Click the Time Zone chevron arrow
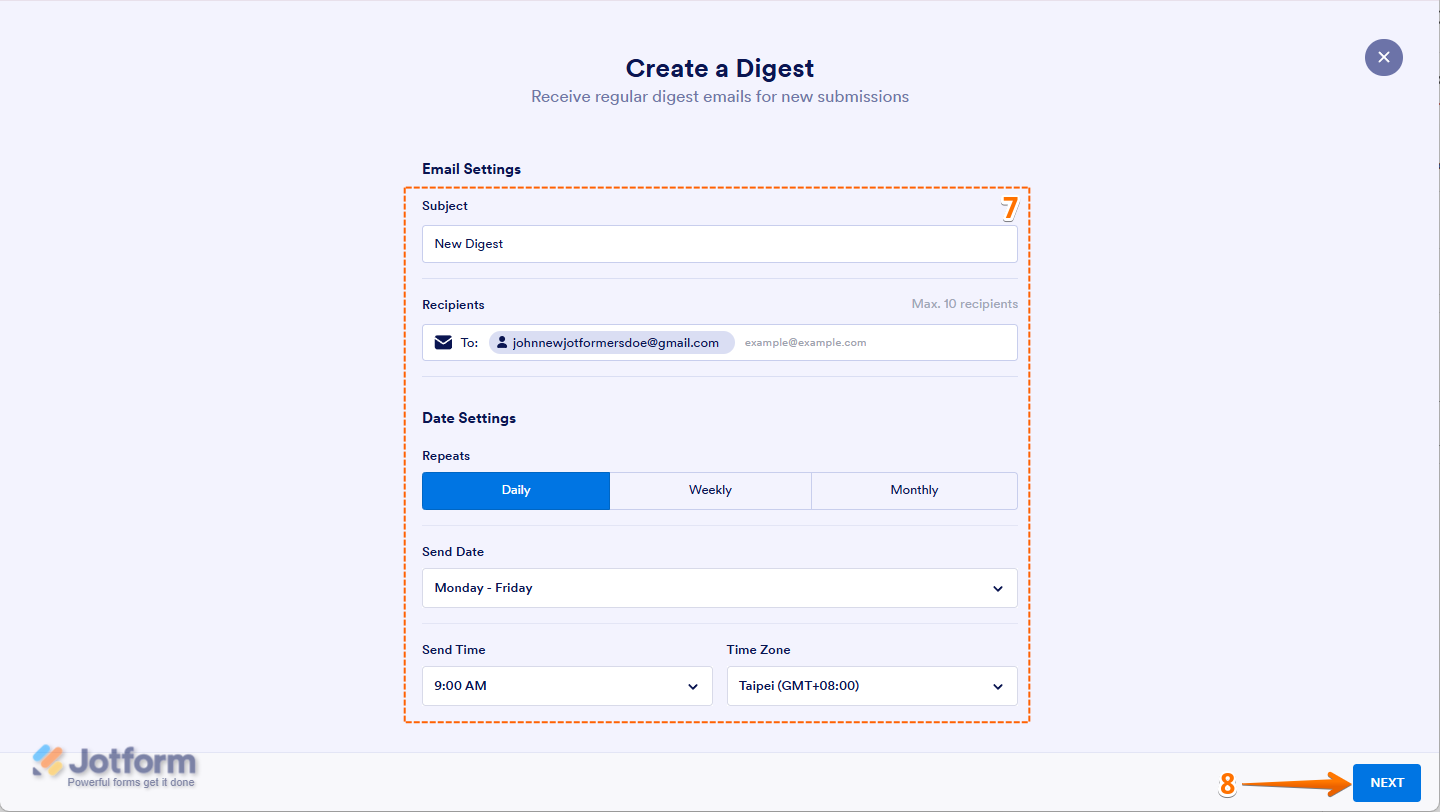Viewport: 1440px width, 812px height. point(997,686)
